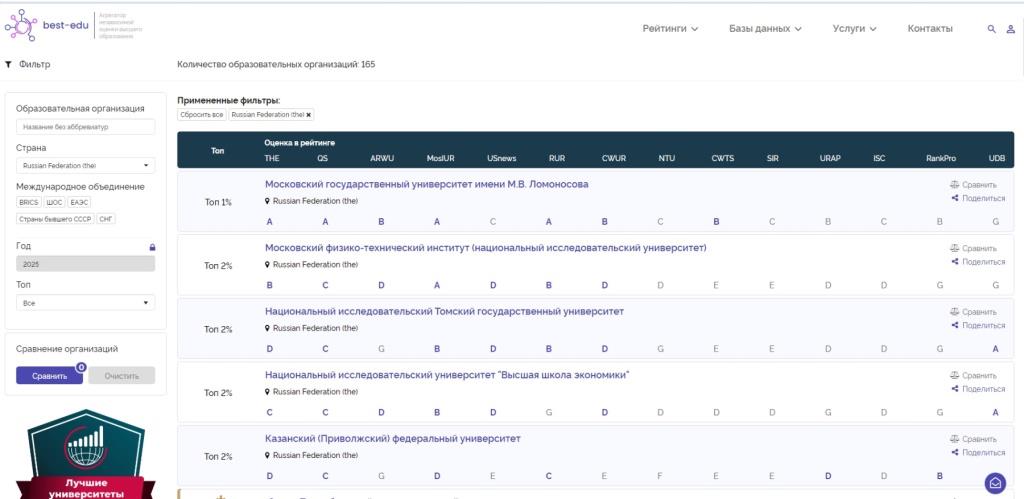Click the CWTS column header

(722, 158)
